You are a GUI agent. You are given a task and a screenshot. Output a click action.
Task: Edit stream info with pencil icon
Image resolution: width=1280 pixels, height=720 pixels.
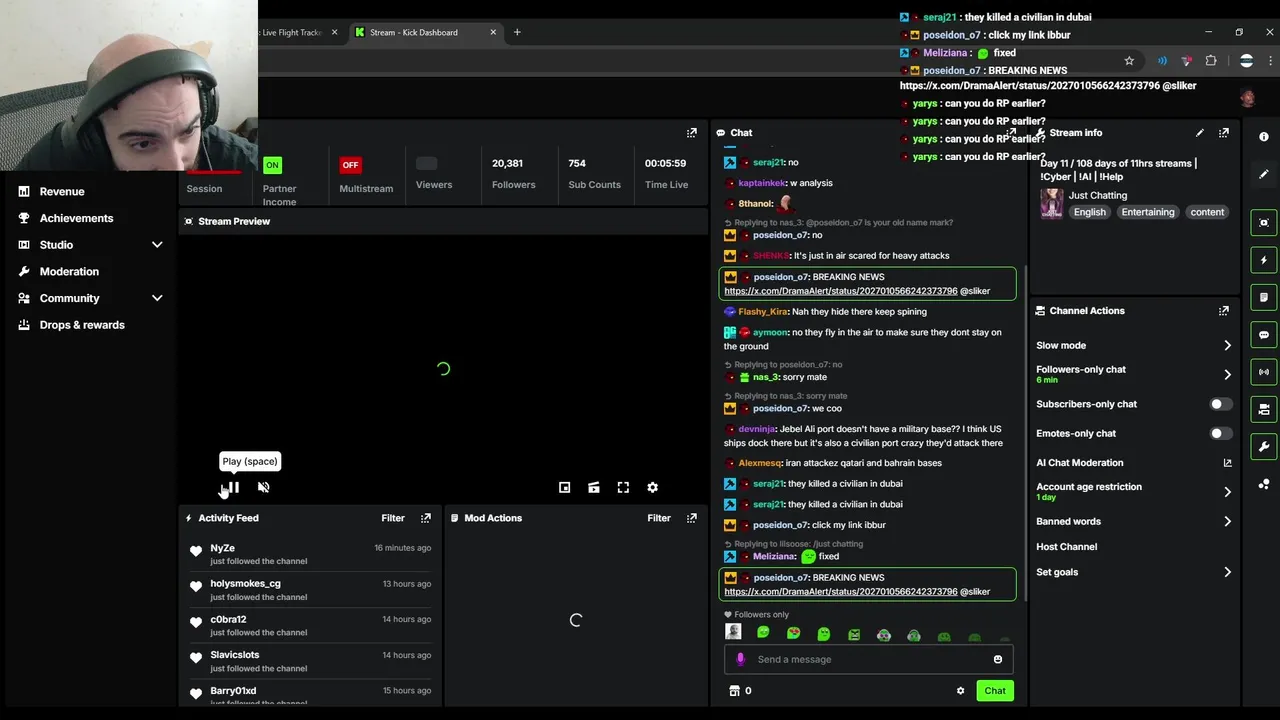(x=1199, y=133)
